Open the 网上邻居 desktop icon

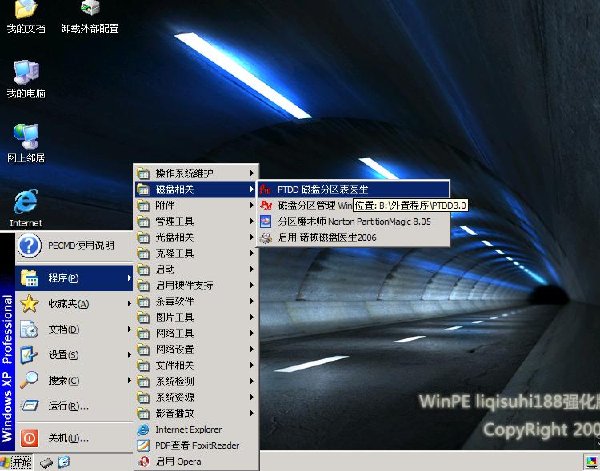pyautogui.click(x=26, y=143)
